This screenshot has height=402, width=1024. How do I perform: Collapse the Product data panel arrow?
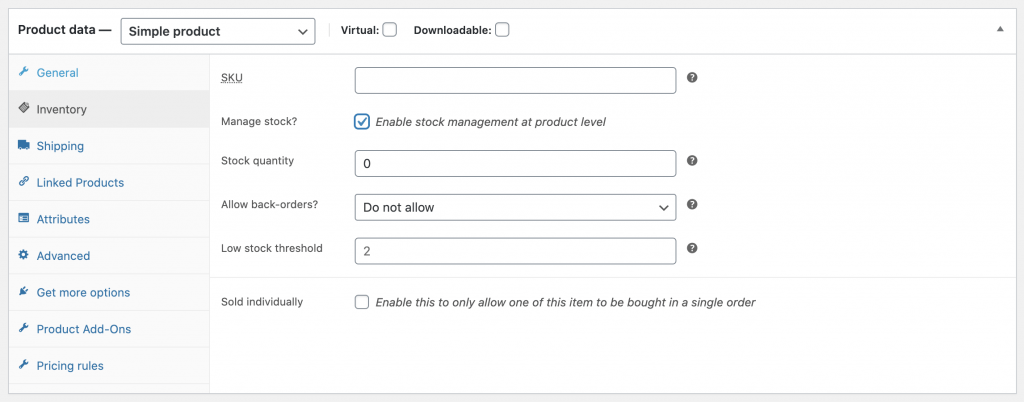coord(1000,29)
